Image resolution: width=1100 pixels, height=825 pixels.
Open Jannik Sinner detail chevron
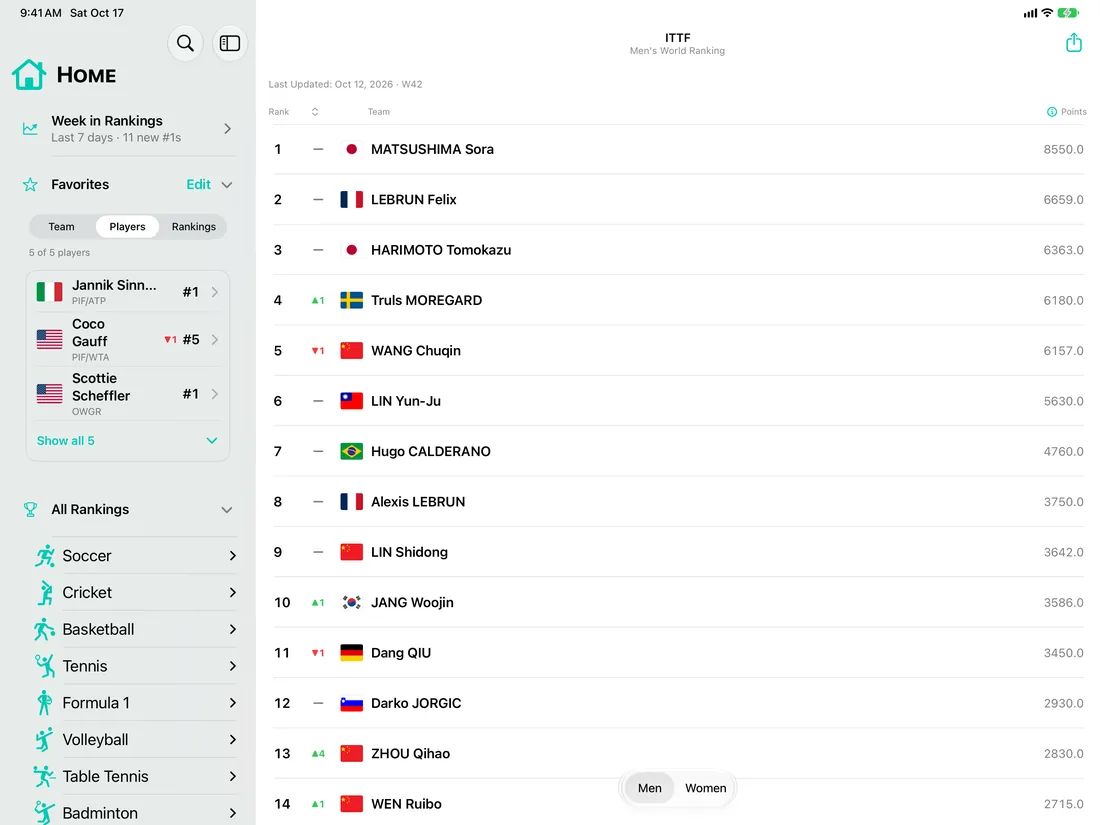tap(215, 292)
